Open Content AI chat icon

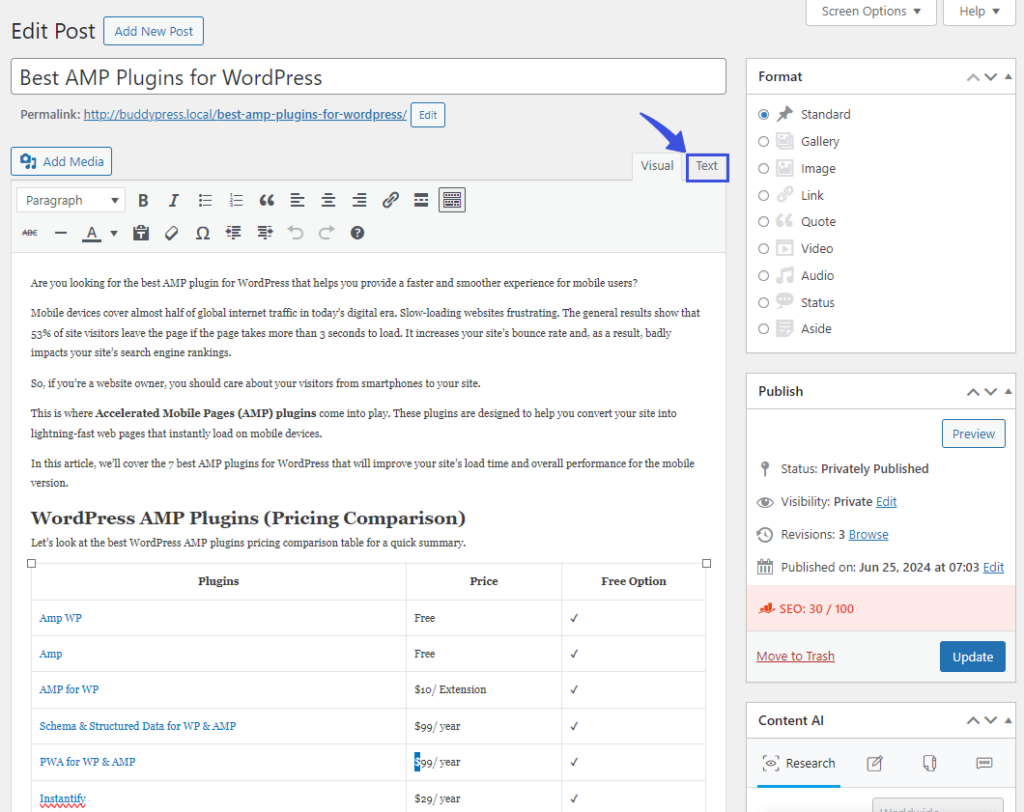[984, 763]
